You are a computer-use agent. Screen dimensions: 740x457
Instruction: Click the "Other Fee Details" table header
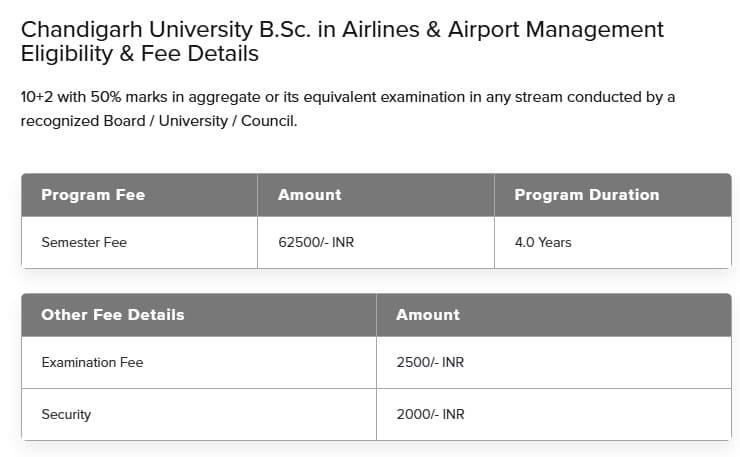coord(113,314)
